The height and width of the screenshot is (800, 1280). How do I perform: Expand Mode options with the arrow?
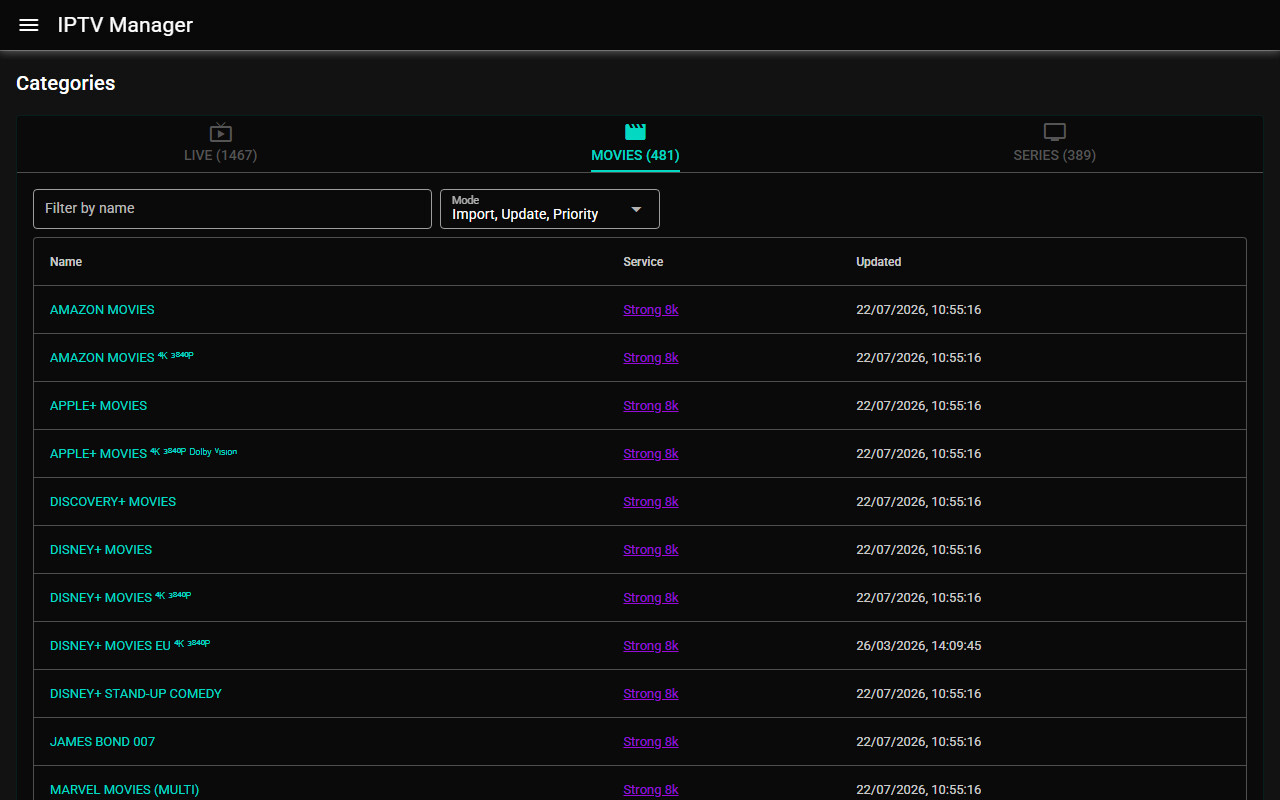(x=636, y=209)
